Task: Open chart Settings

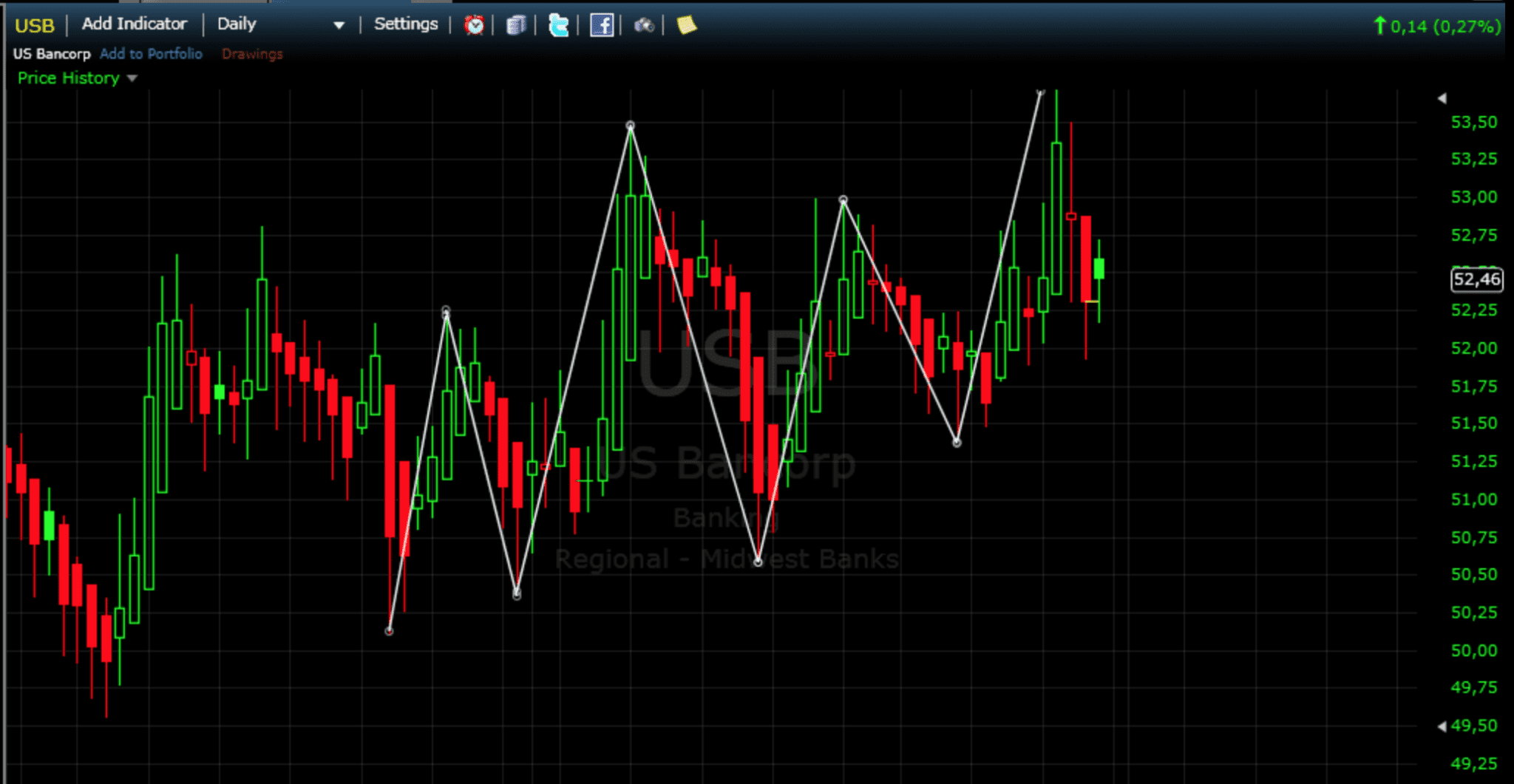Action: [406, 24]
